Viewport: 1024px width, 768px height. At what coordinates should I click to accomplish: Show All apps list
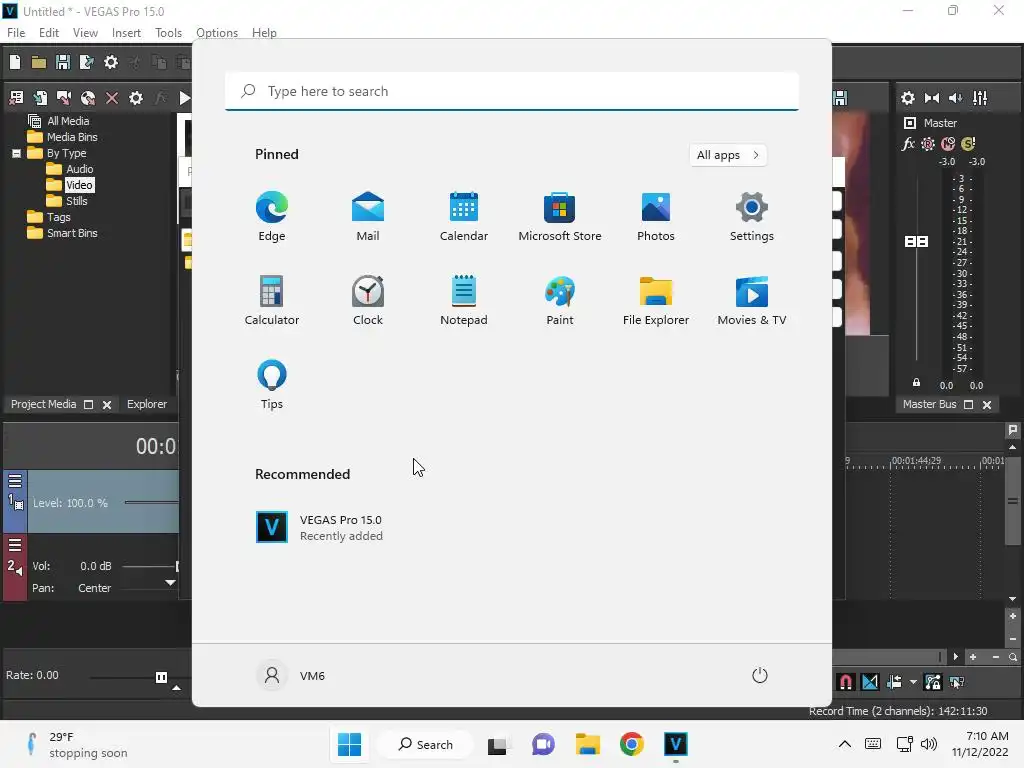click(x=728, y=155)
